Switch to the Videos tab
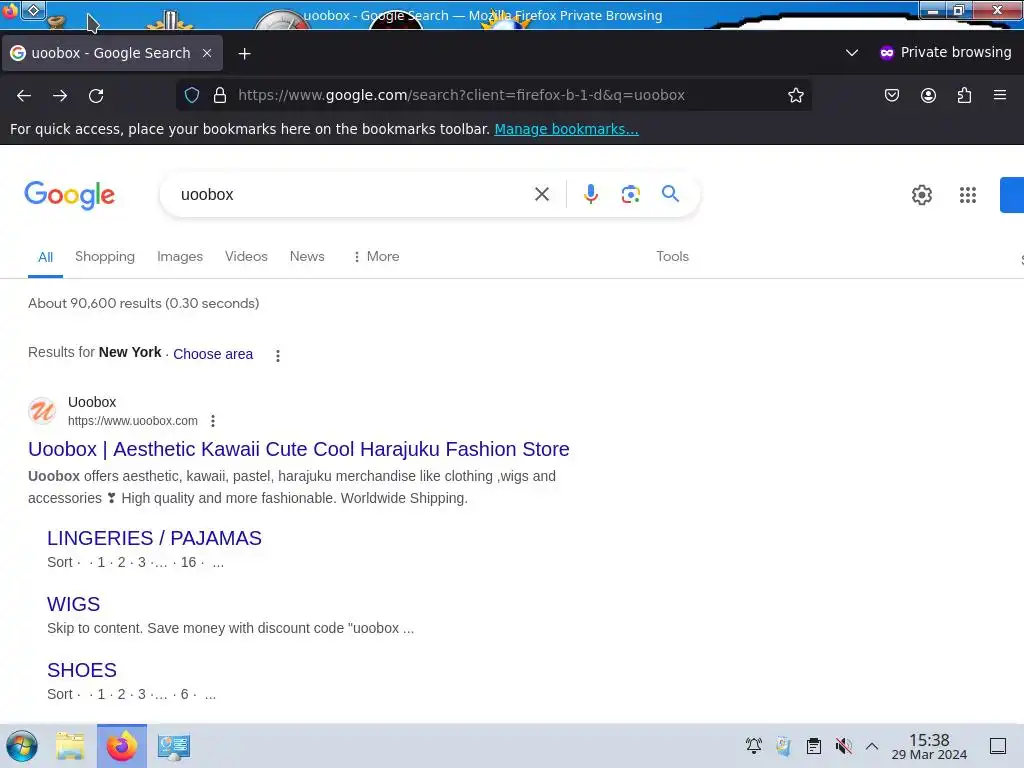Viewport: 1024px width, 768px height. pos(246,256)
